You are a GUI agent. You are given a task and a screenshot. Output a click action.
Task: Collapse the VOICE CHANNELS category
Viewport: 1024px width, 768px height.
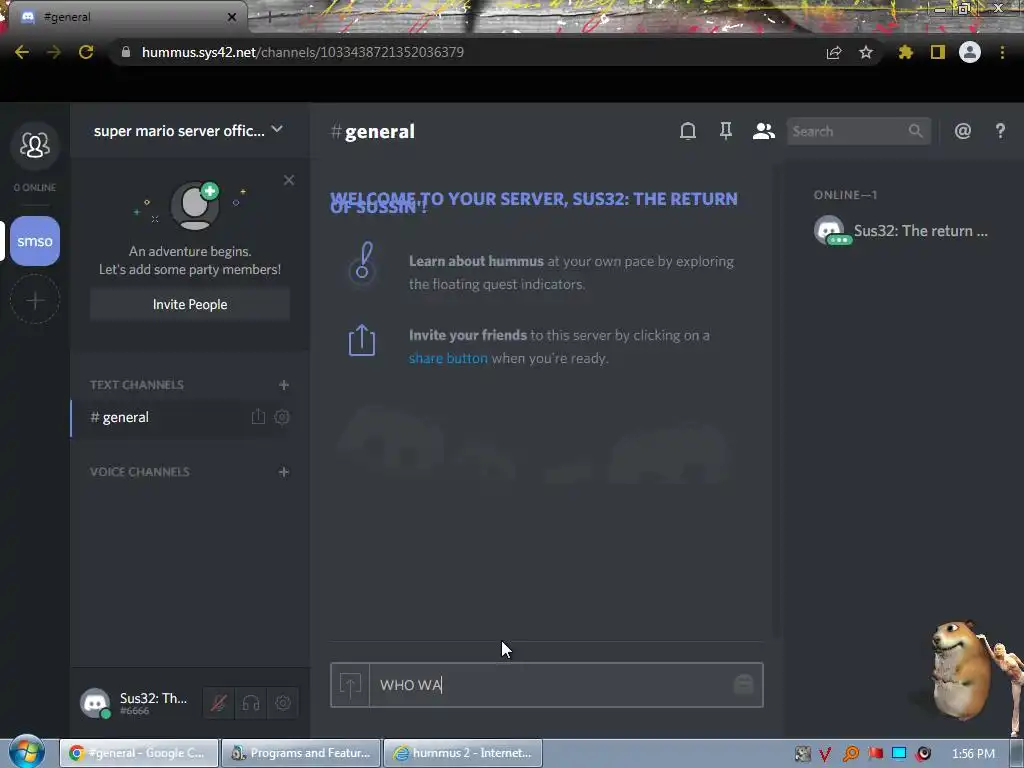tap(140, 472)
